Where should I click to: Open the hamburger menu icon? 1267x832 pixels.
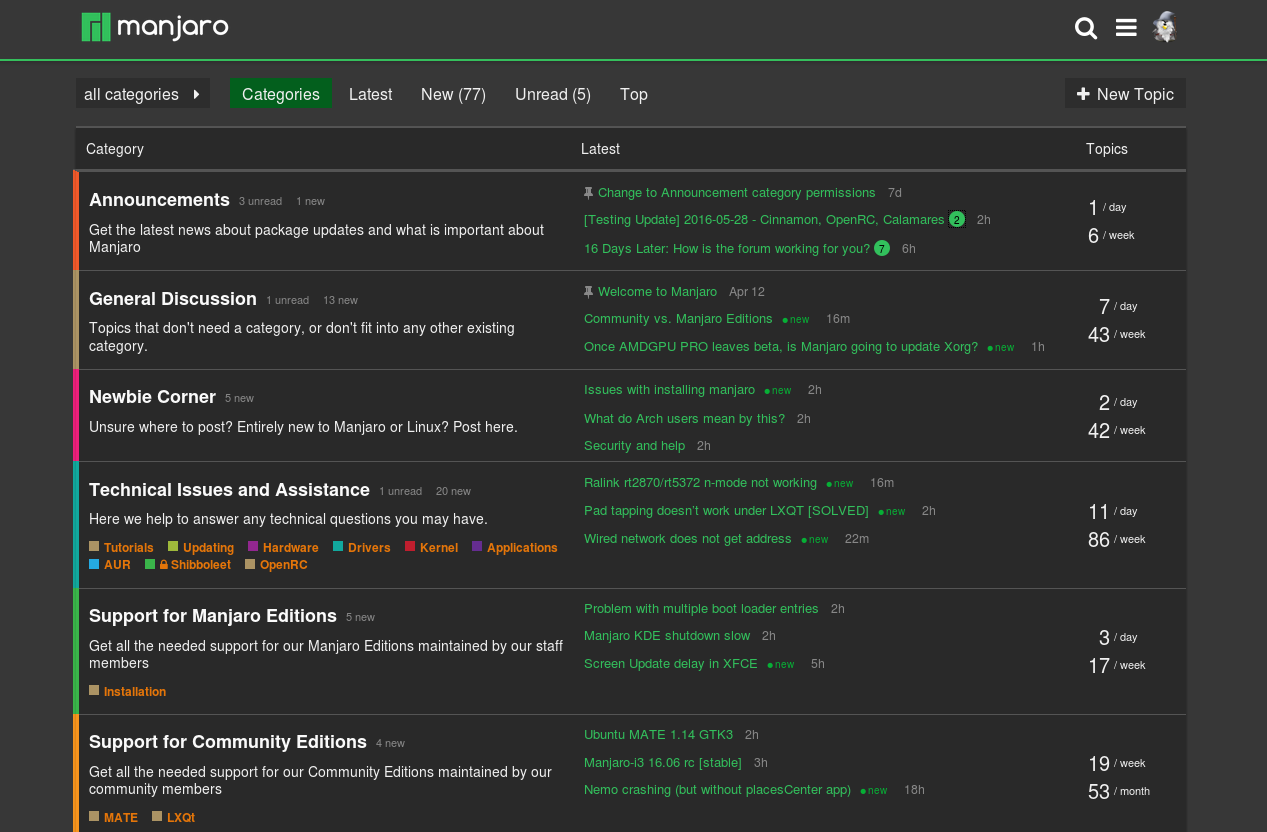1126,28
